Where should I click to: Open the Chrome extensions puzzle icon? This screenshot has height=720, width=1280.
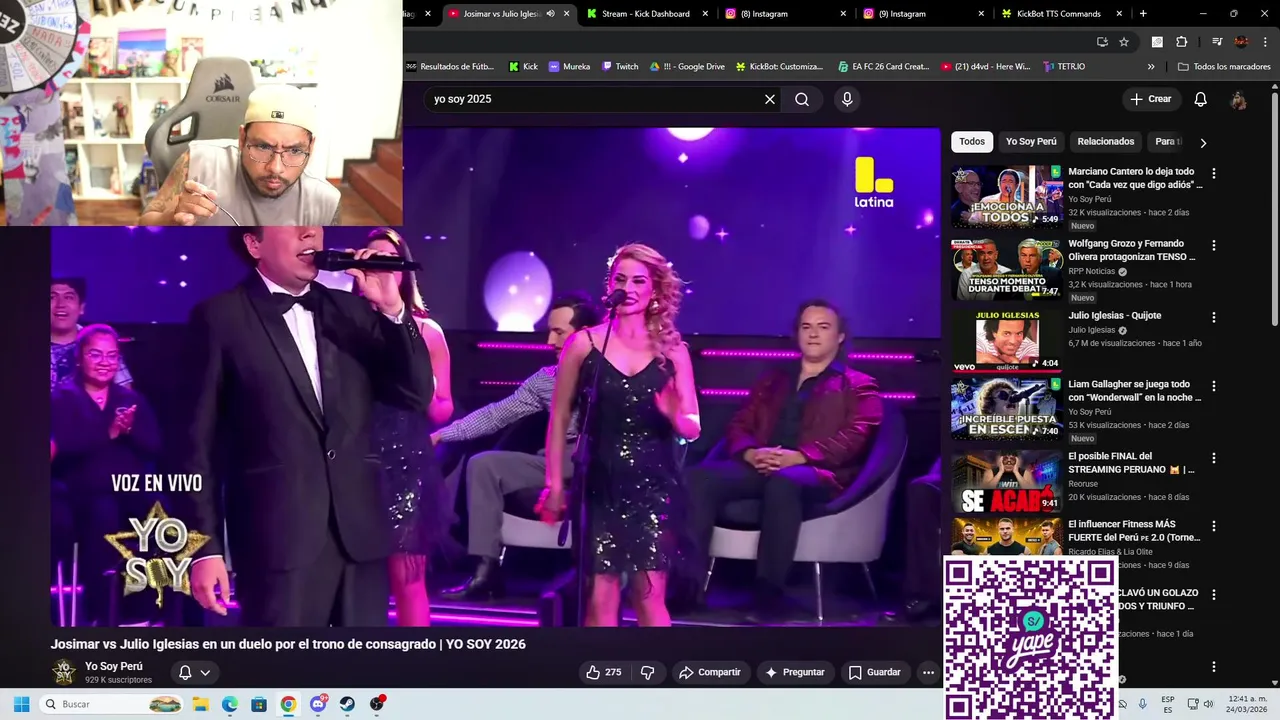[1182, 42]
